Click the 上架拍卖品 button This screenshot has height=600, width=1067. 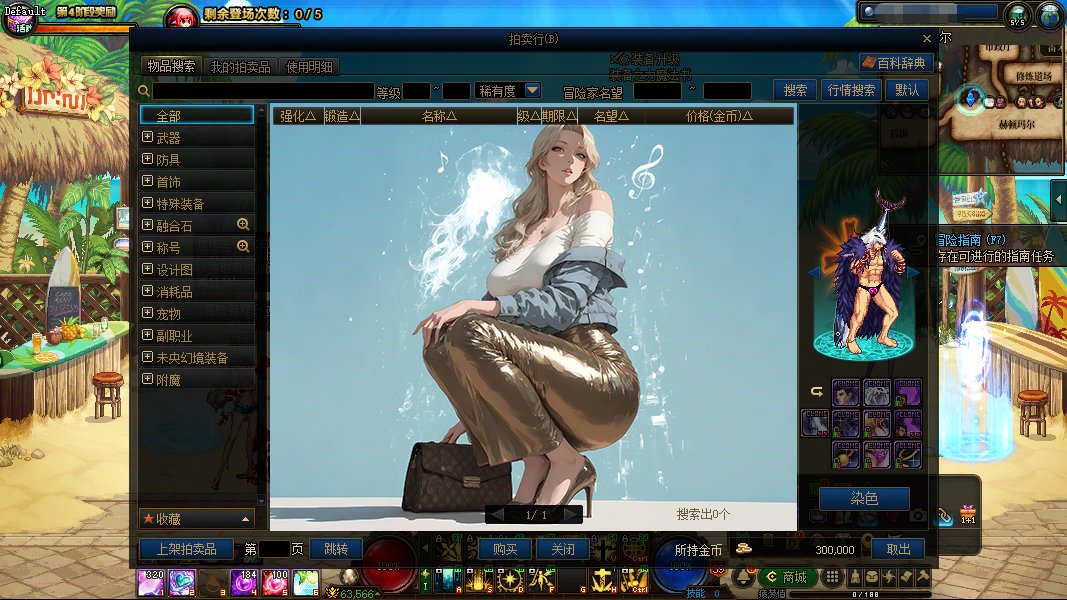click(186, 548)
